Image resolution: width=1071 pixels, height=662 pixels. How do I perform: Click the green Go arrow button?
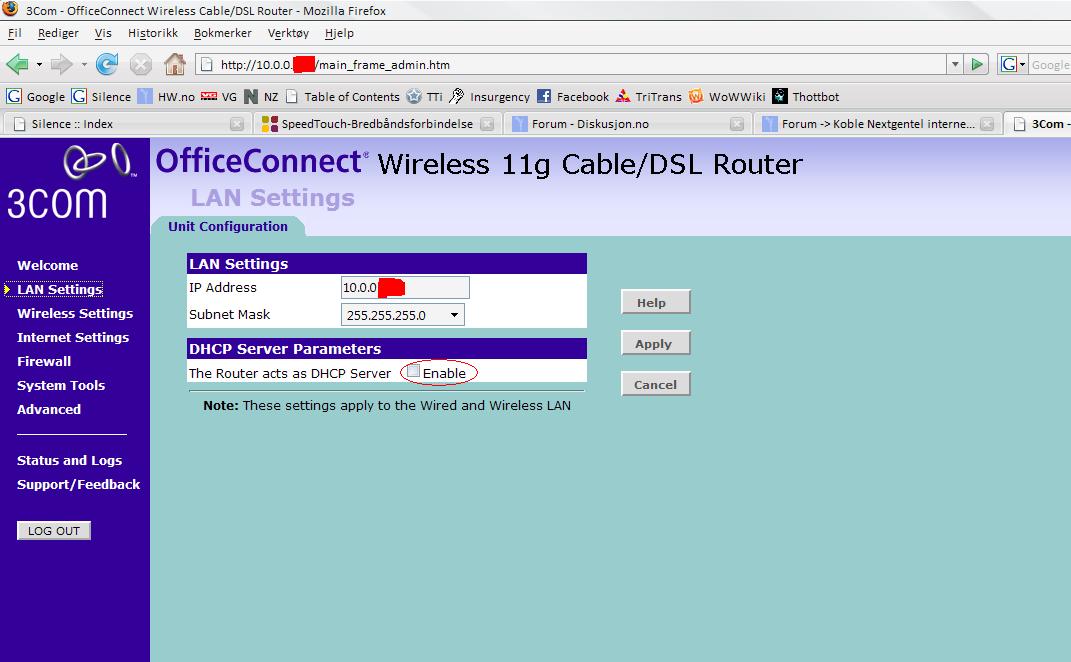tap(977, 64)
